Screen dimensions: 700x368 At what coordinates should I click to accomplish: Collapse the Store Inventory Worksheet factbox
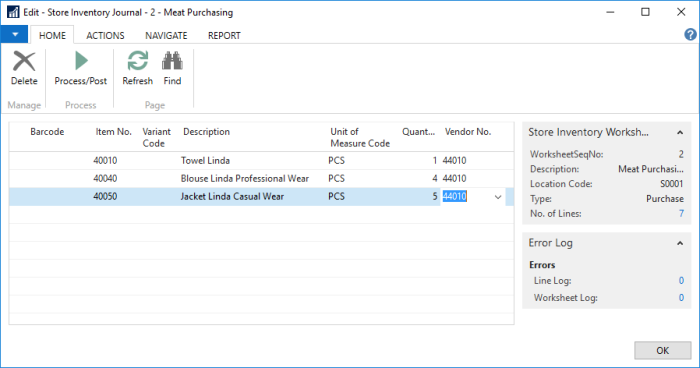pyautogui.click(x=680, y=132)
